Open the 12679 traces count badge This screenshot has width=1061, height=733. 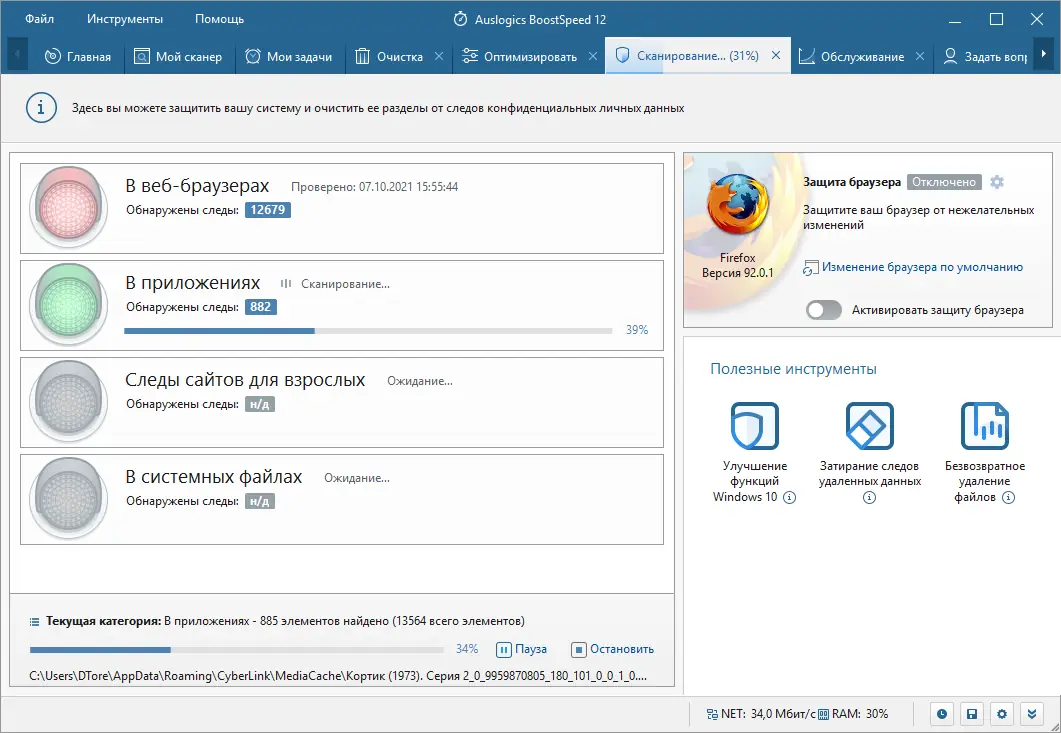[x=268, y=210]
